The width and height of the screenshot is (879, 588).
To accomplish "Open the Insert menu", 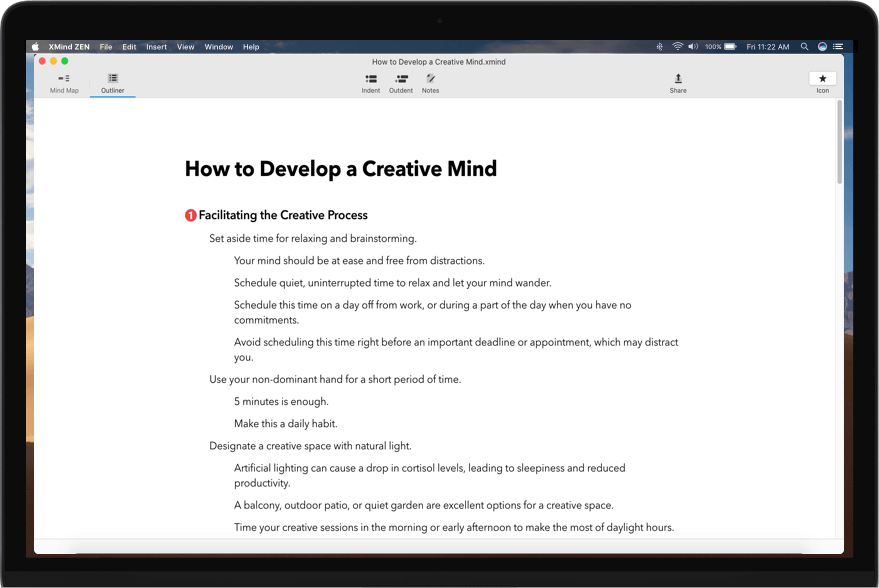I will point(156,46).
